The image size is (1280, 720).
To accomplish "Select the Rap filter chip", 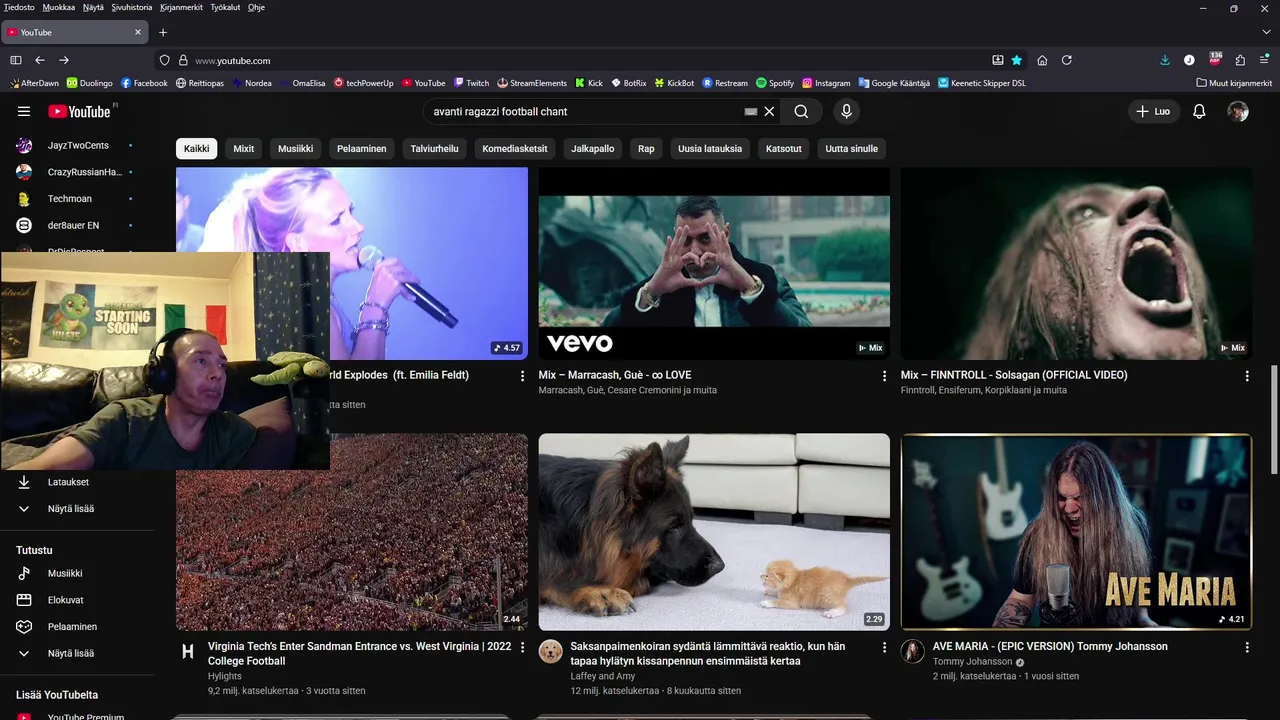I will point(646,149).
